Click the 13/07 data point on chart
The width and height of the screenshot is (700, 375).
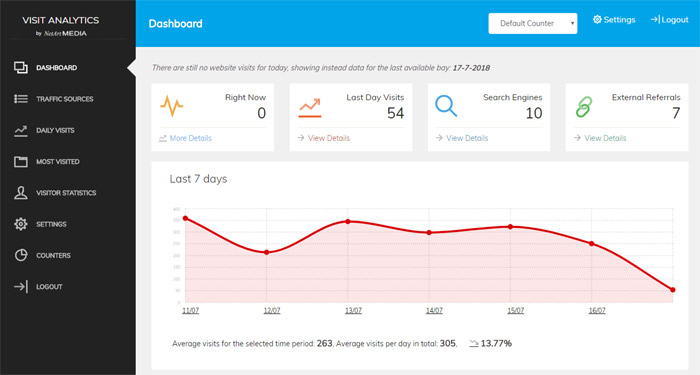[x=348, y=221]
